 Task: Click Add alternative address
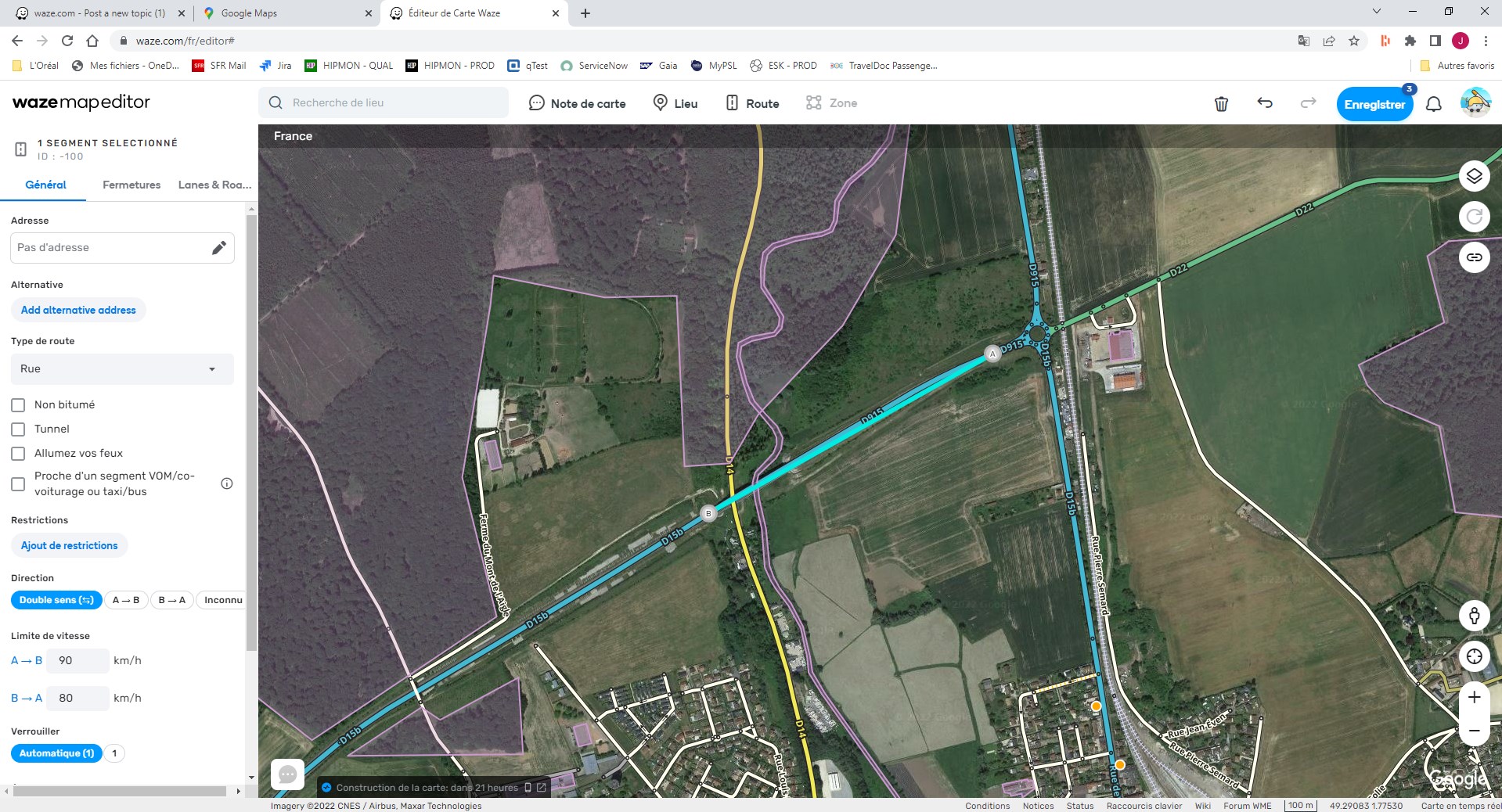point(78,311)
